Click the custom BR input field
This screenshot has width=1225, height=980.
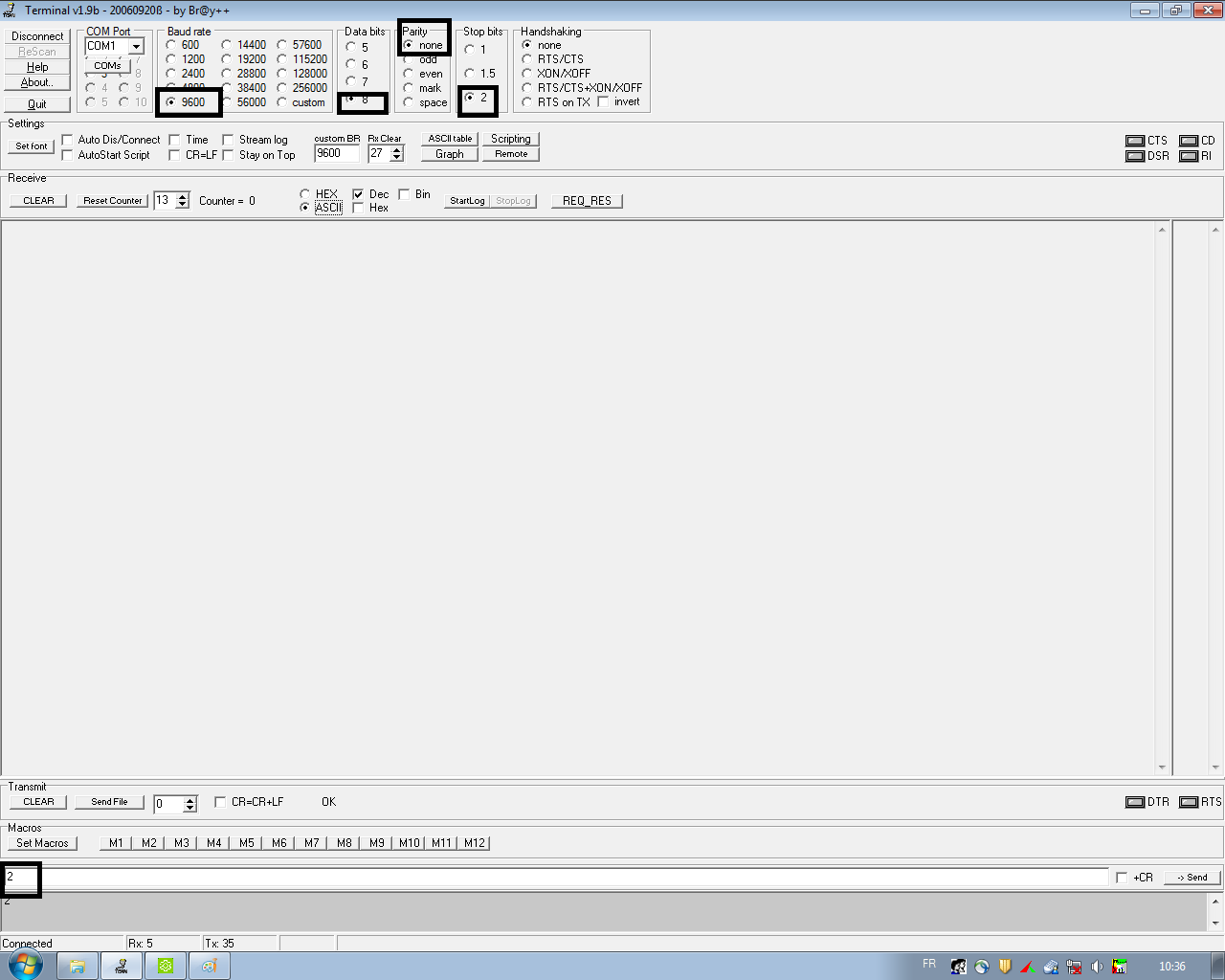click(x=336, y=153)
